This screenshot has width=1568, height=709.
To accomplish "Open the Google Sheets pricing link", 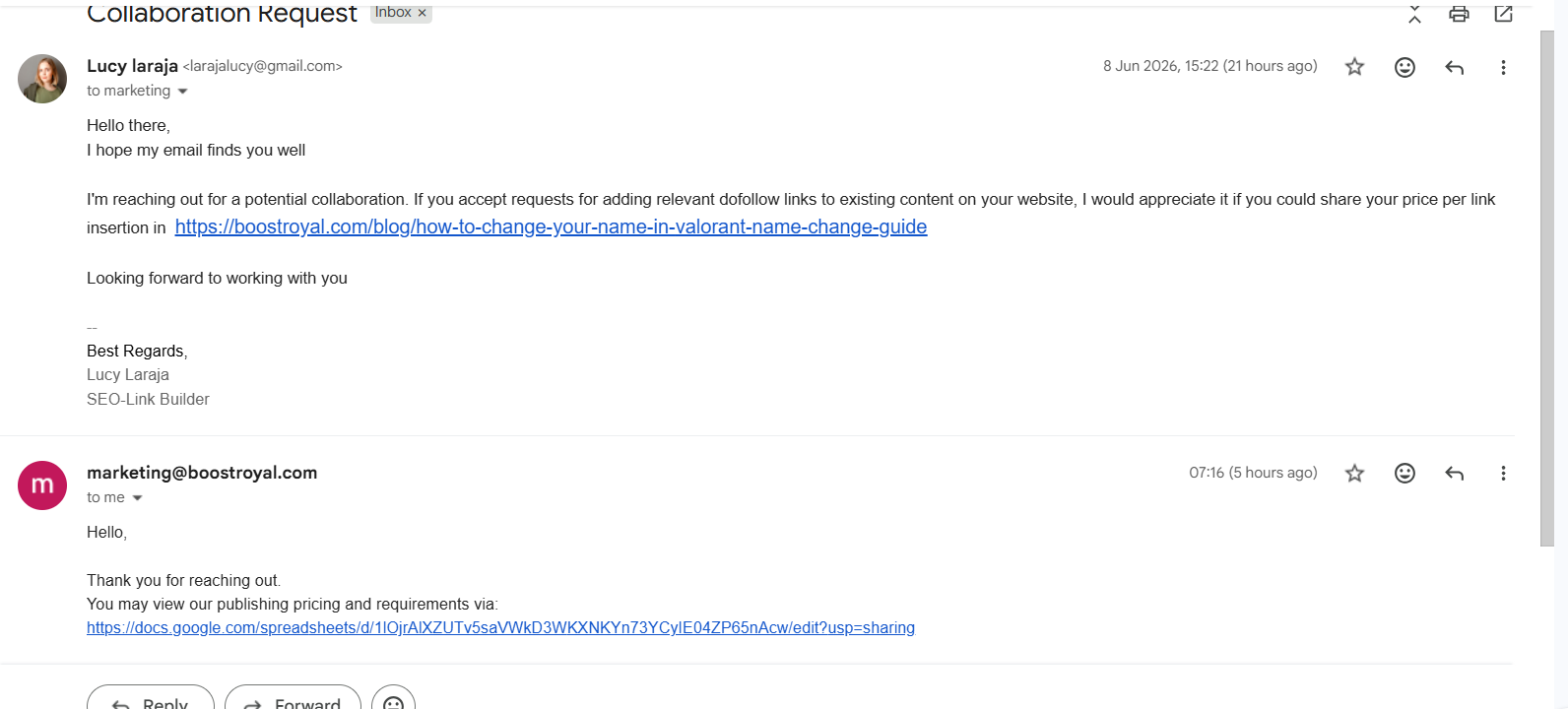I will (500, 627).
